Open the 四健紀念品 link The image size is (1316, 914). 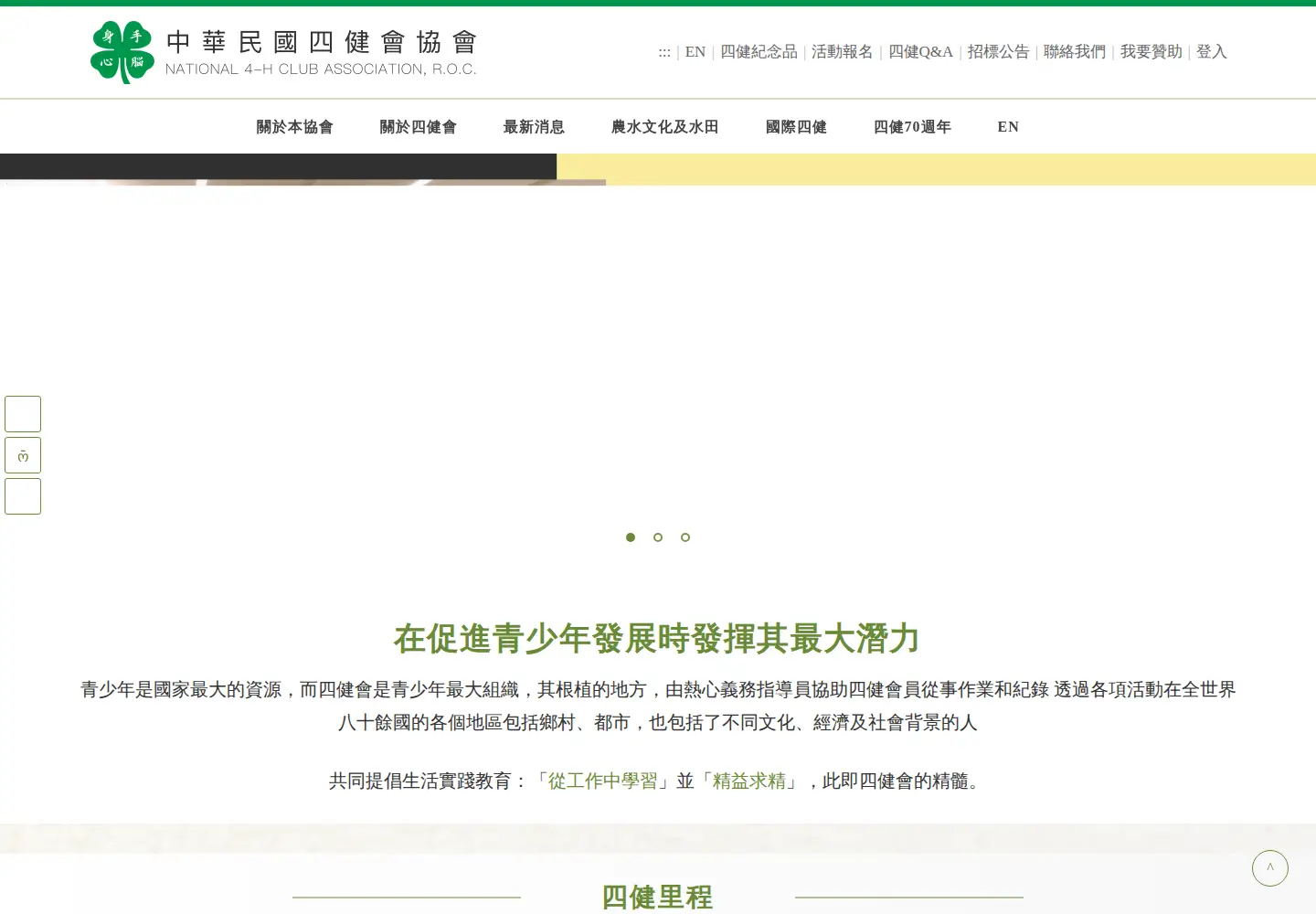click(x=759, y=52)
